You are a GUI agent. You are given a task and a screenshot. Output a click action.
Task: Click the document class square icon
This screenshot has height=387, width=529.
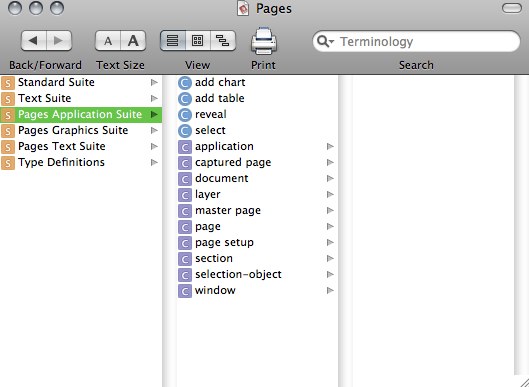(185, 179)
